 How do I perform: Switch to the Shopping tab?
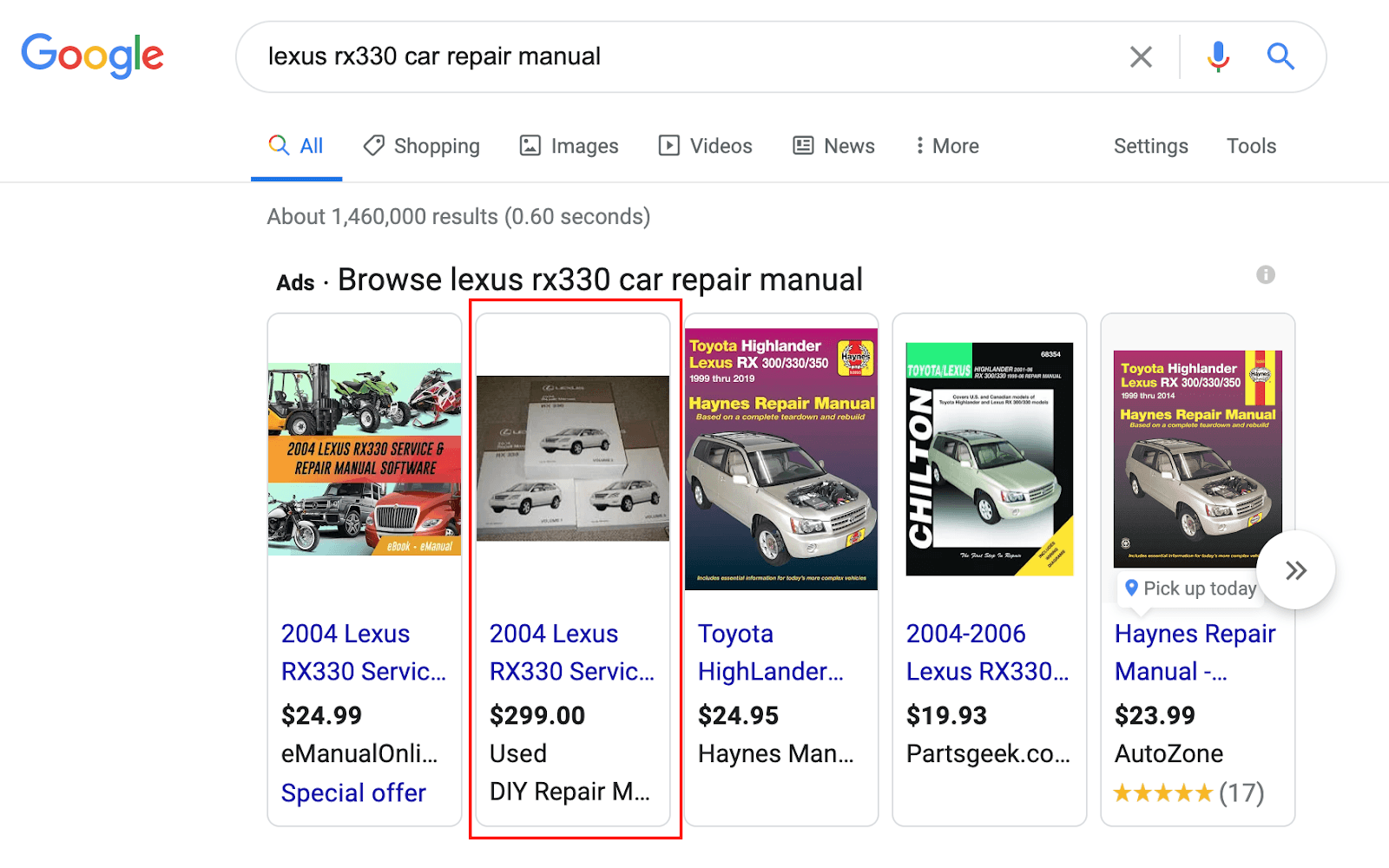point(422,146)
